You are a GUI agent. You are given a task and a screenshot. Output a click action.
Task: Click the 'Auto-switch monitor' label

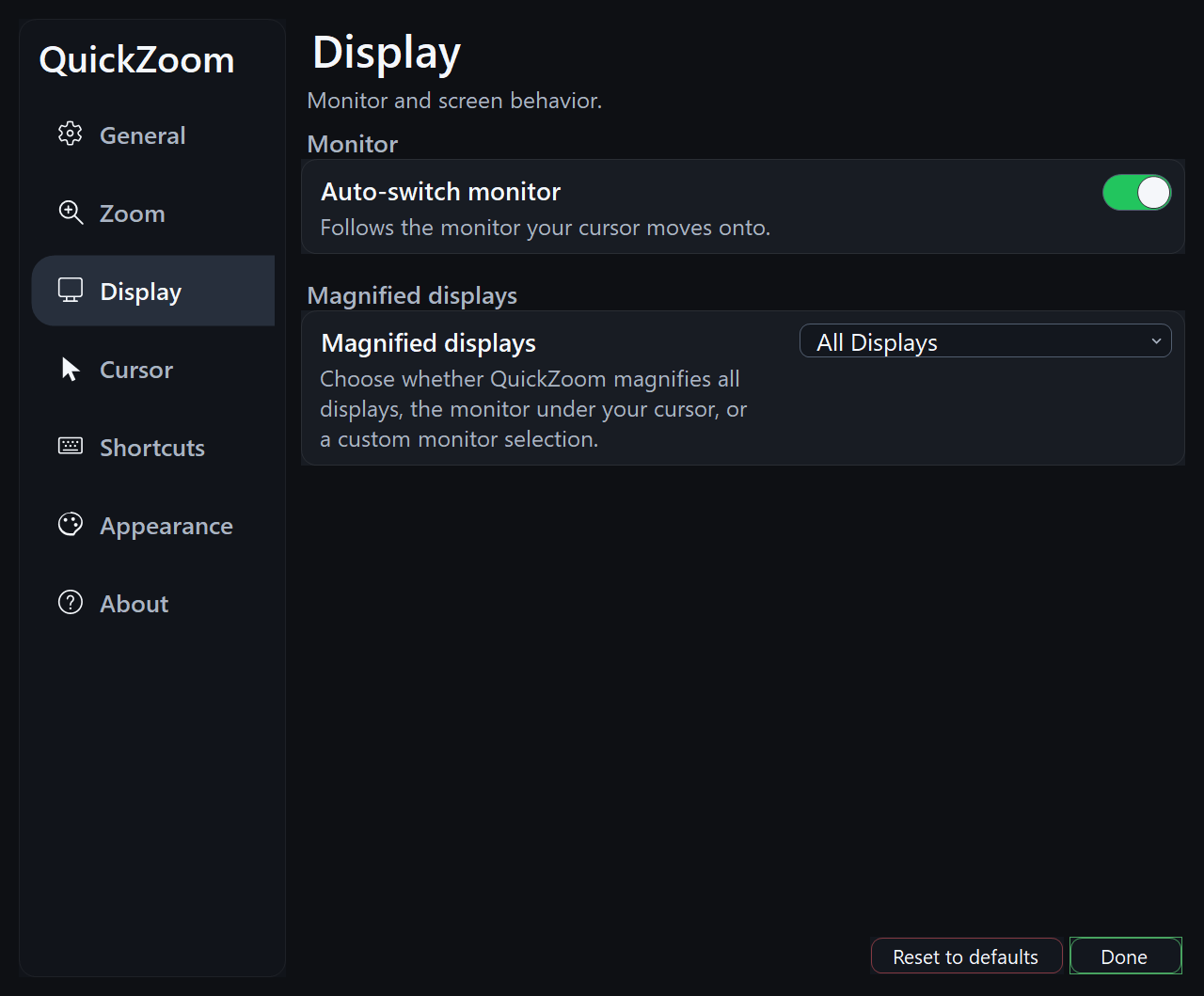coord(441,192)
